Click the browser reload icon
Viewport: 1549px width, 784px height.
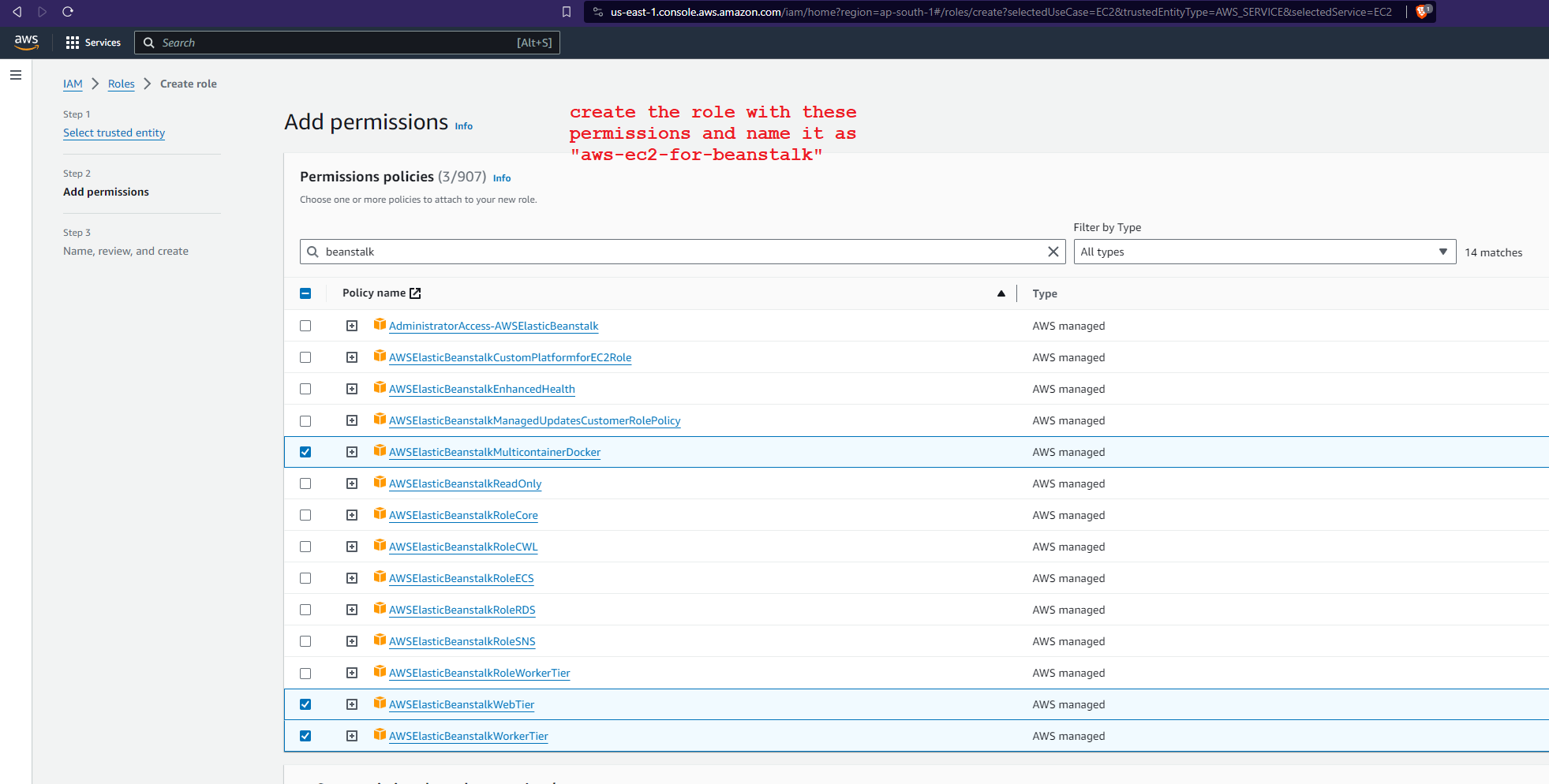click(68, 12)
